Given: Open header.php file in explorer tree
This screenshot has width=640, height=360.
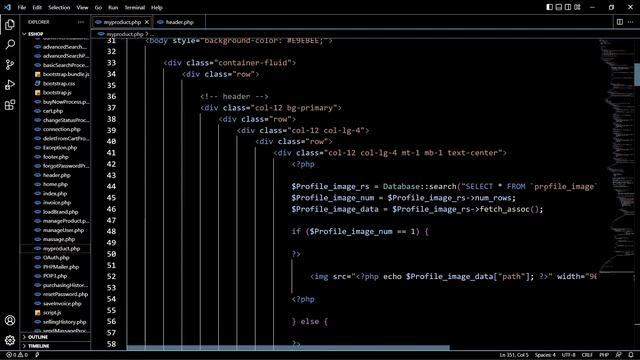Looking at the screenshot, I should (x=56, y=175).
